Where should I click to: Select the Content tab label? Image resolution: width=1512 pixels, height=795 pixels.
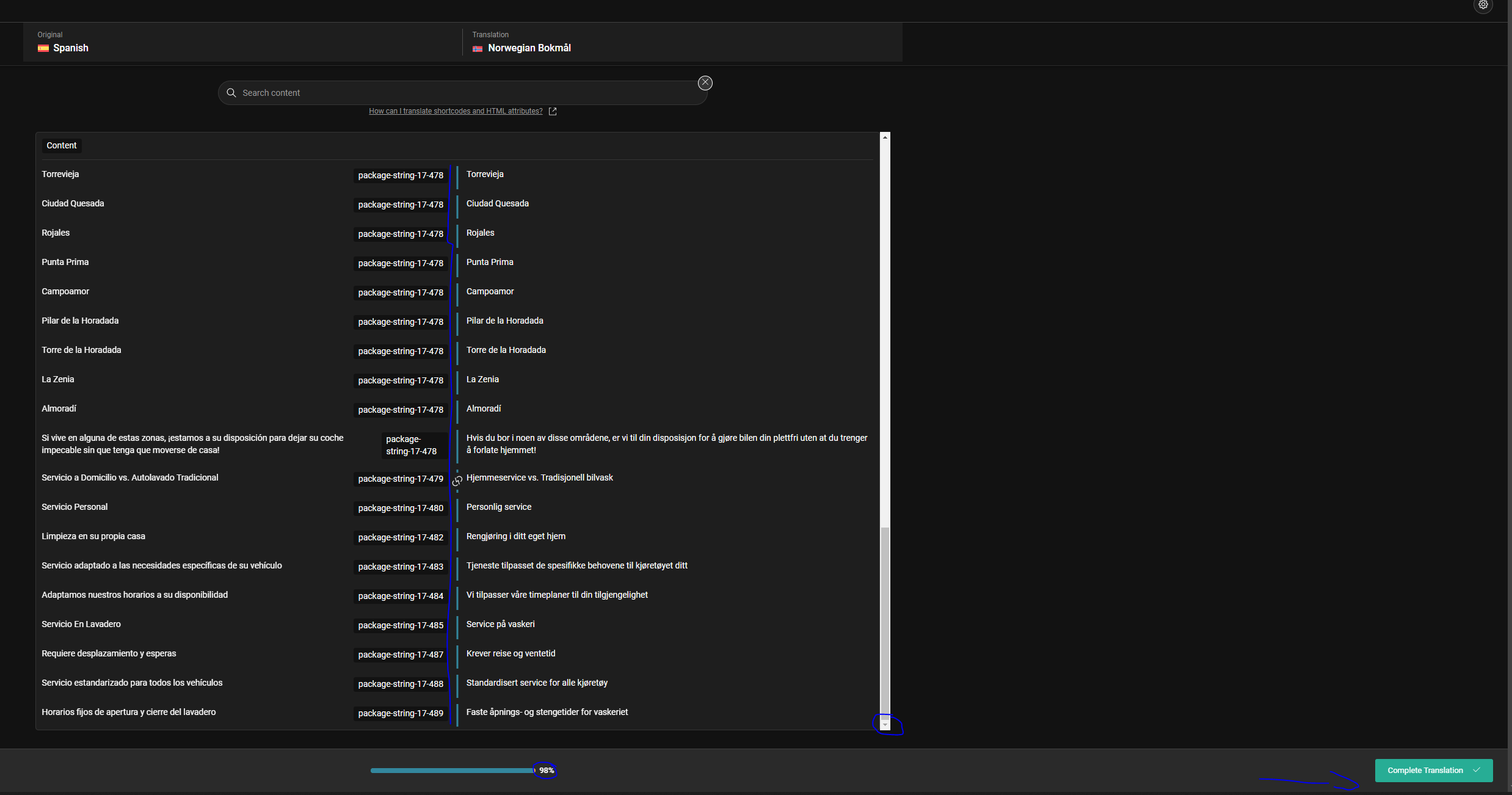click(x=62, y=145)
